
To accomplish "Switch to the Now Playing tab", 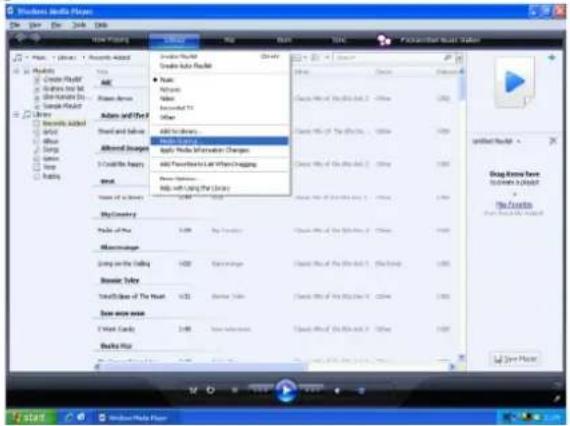I will coord(111,40).
